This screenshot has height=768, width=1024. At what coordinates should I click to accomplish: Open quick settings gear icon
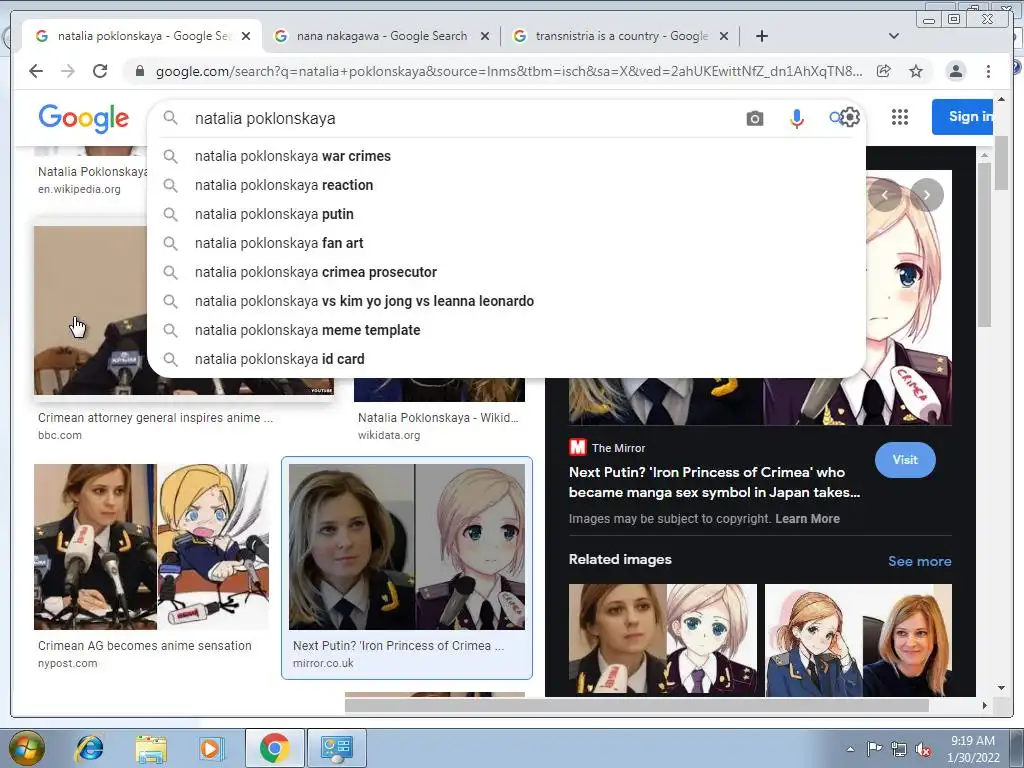[850, 117]
